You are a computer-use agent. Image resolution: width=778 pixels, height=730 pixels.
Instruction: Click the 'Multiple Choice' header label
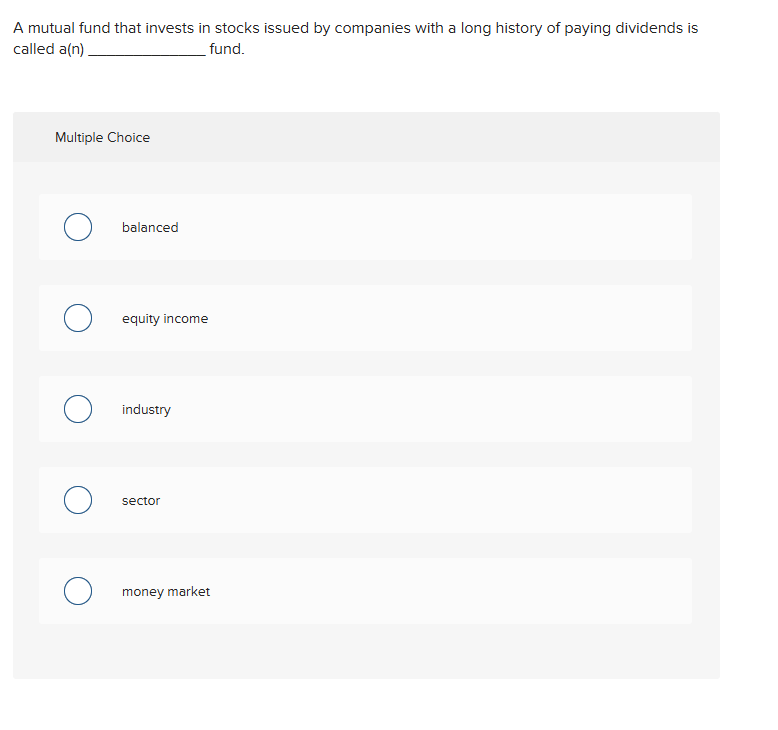coord(102,138)
